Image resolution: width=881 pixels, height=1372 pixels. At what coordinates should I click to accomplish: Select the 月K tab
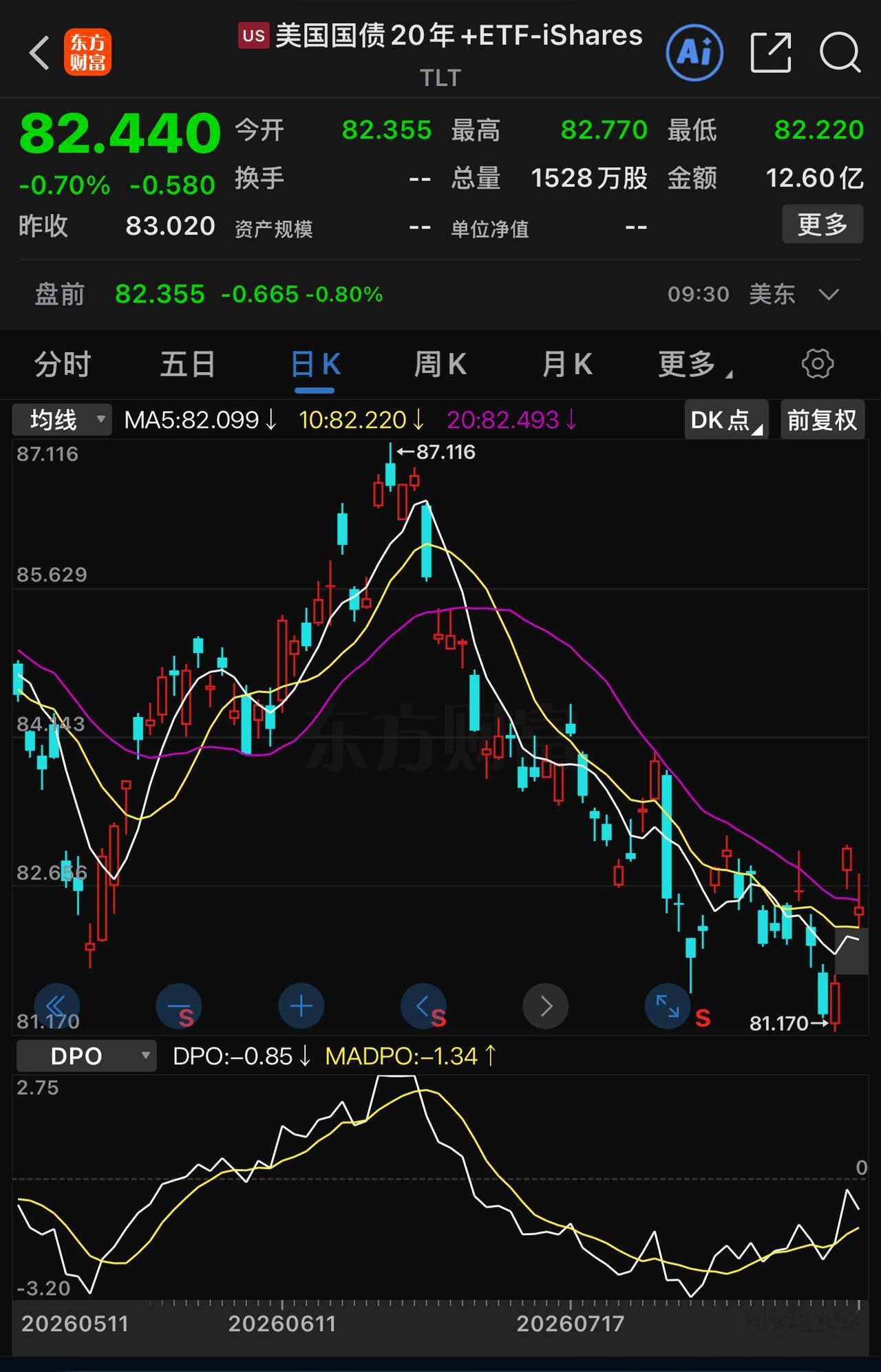pyautogui.click(x=567, y=364)
